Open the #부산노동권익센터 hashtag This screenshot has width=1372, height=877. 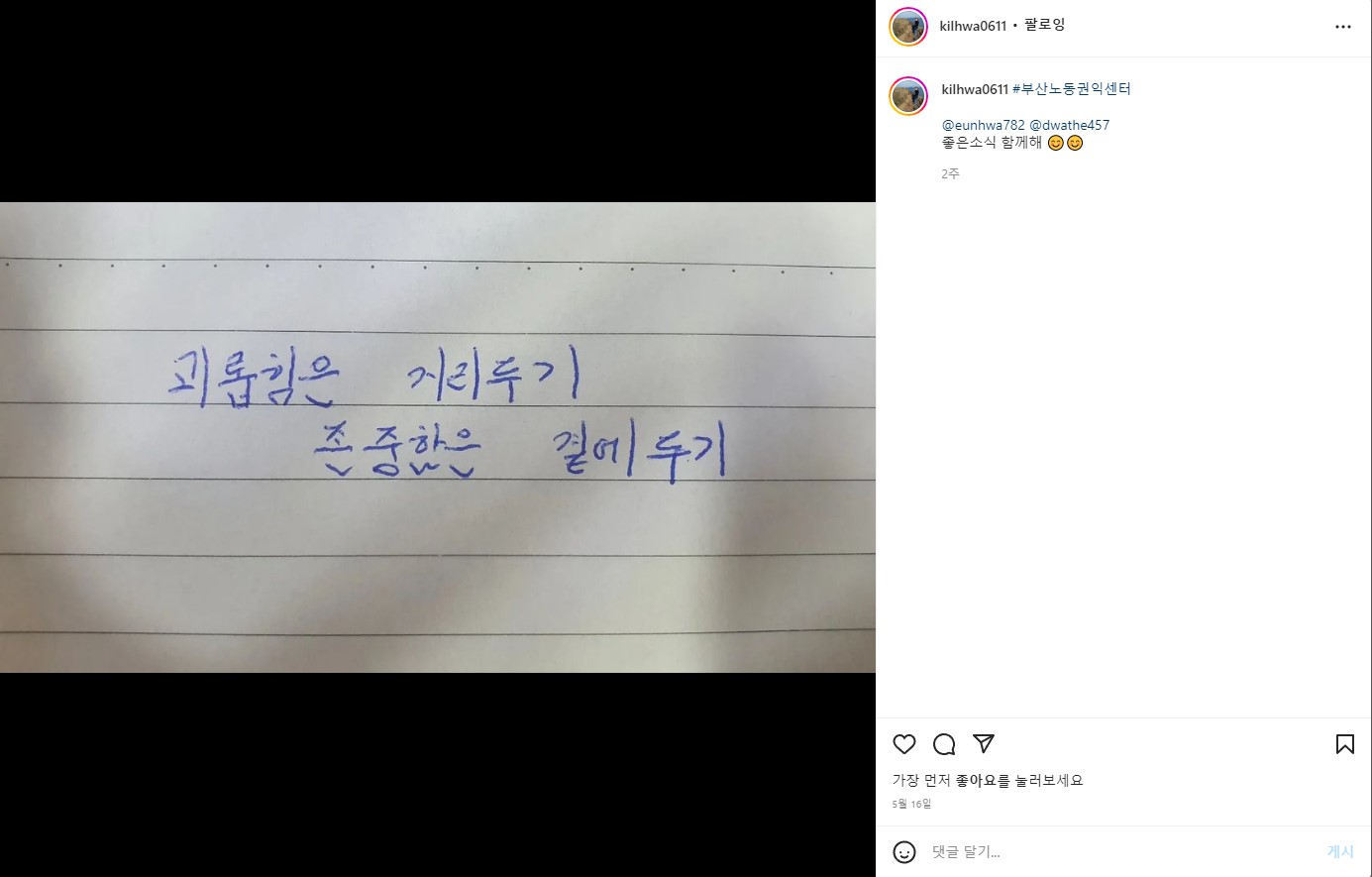point(1072,89)
